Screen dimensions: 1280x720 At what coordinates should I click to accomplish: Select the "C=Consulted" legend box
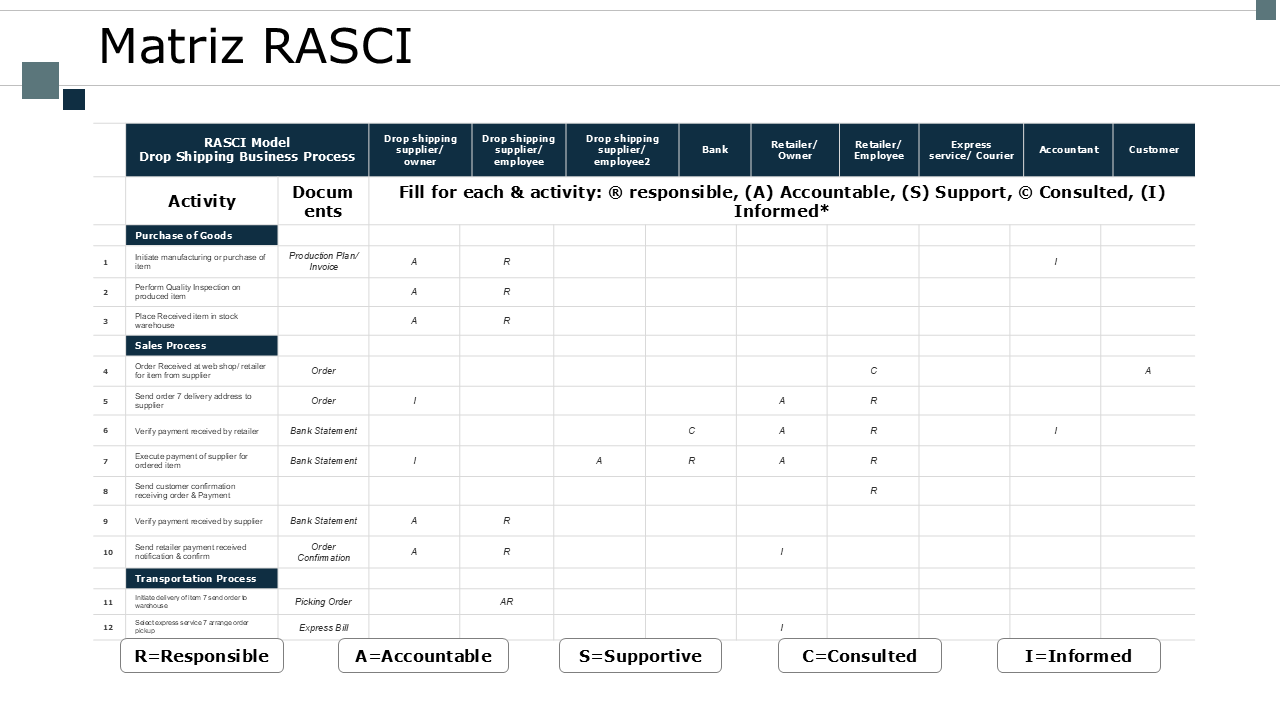[860, 656]
